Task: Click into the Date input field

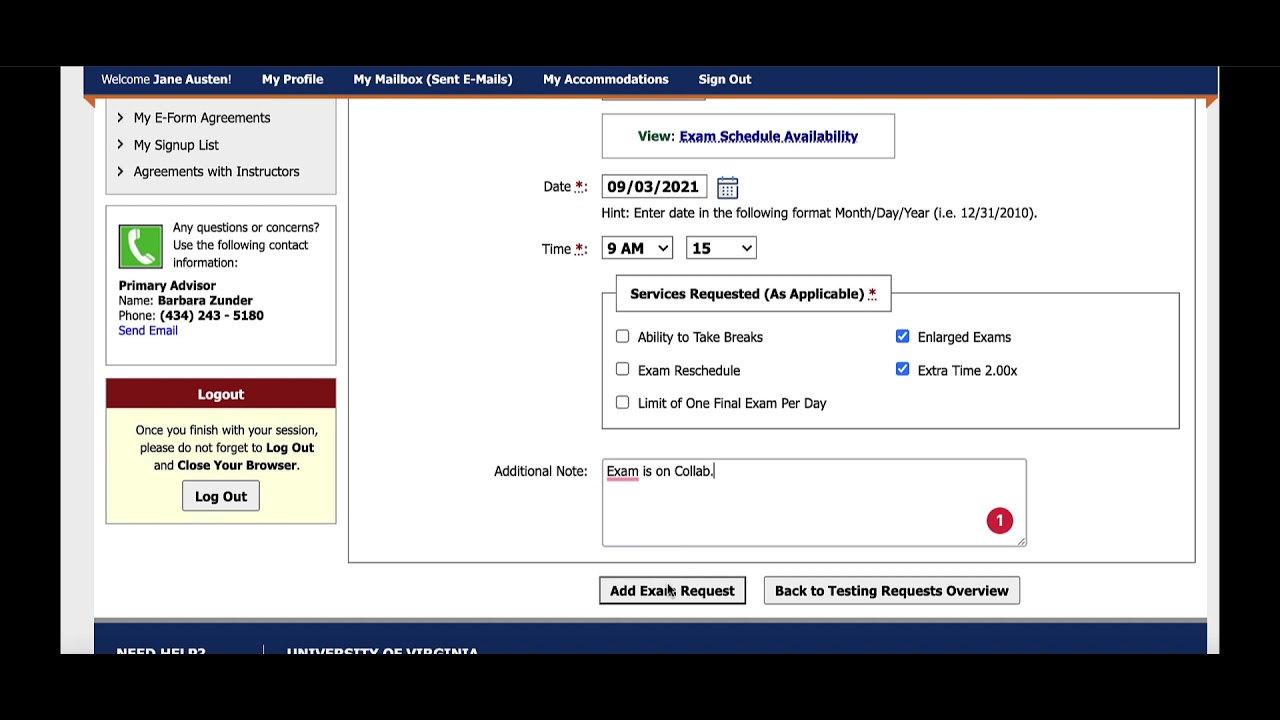Action: (654, 187)
